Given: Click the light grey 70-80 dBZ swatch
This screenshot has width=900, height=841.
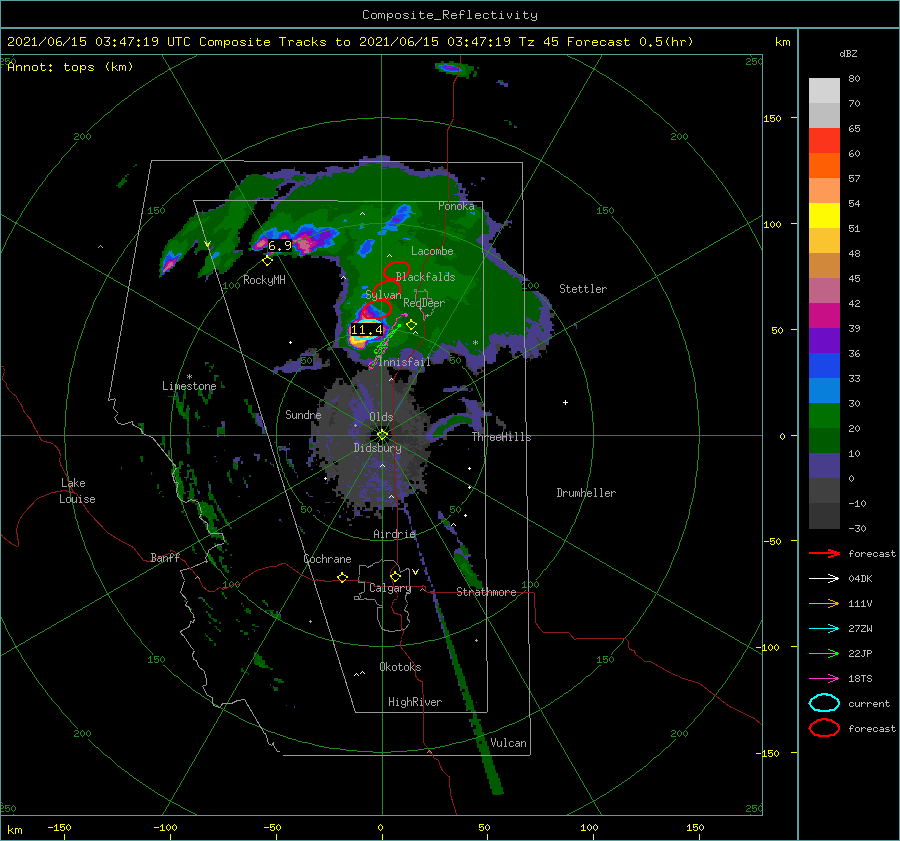Looking at the screenshot, I should point(824,90).
